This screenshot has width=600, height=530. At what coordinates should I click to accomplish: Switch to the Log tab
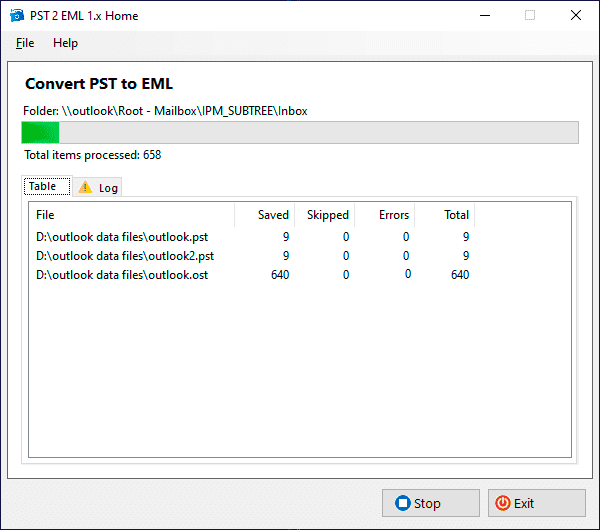[98, 188]
